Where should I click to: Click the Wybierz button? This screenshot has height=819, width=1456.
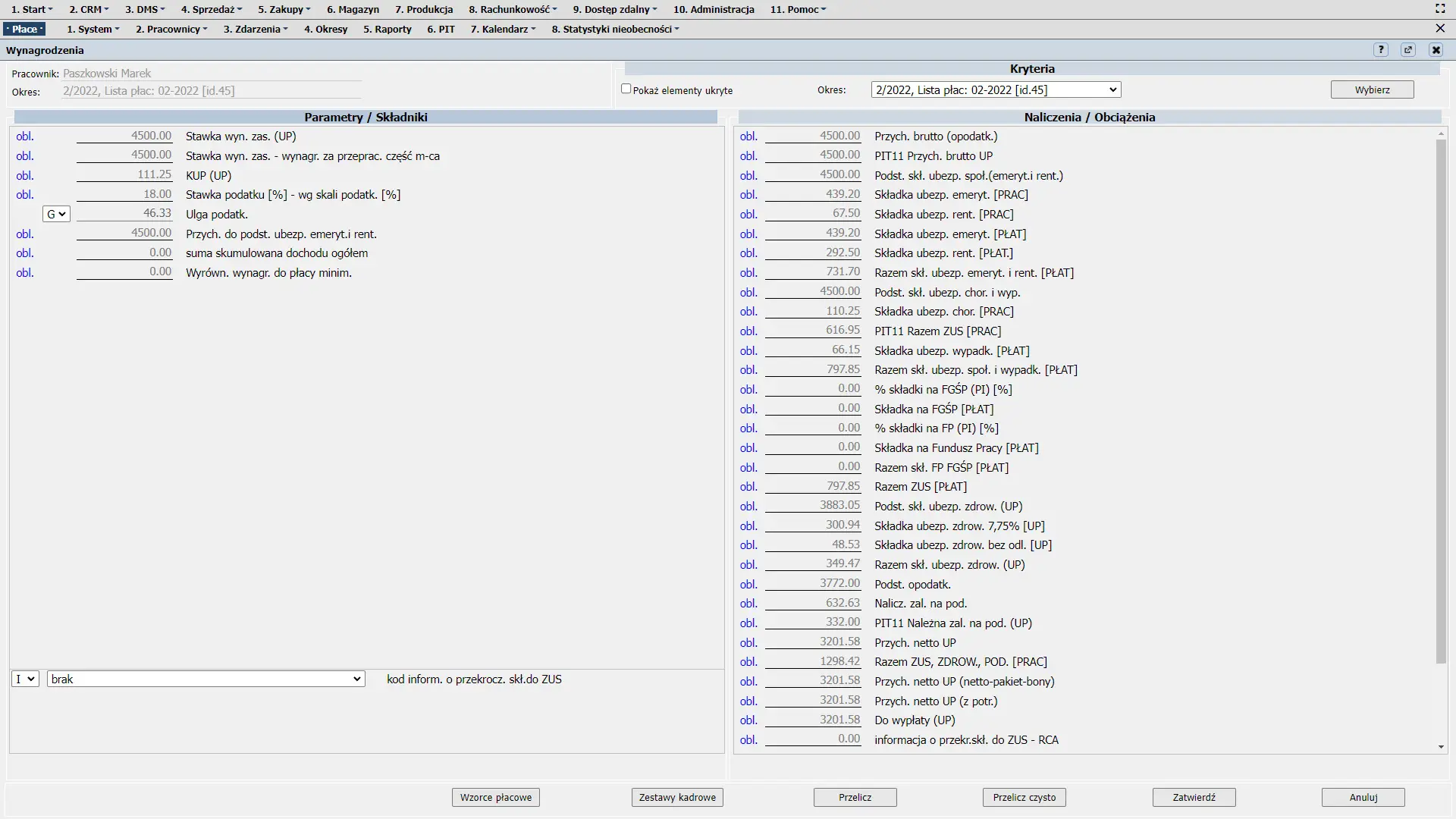tap(1372, 89)
